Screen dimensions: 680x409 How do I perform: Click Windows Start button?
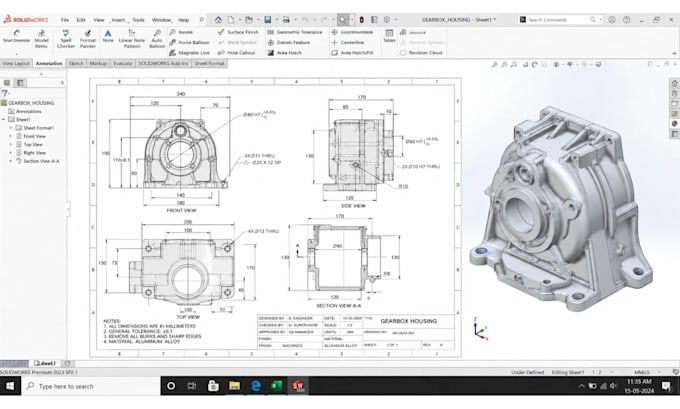(10, 386)
